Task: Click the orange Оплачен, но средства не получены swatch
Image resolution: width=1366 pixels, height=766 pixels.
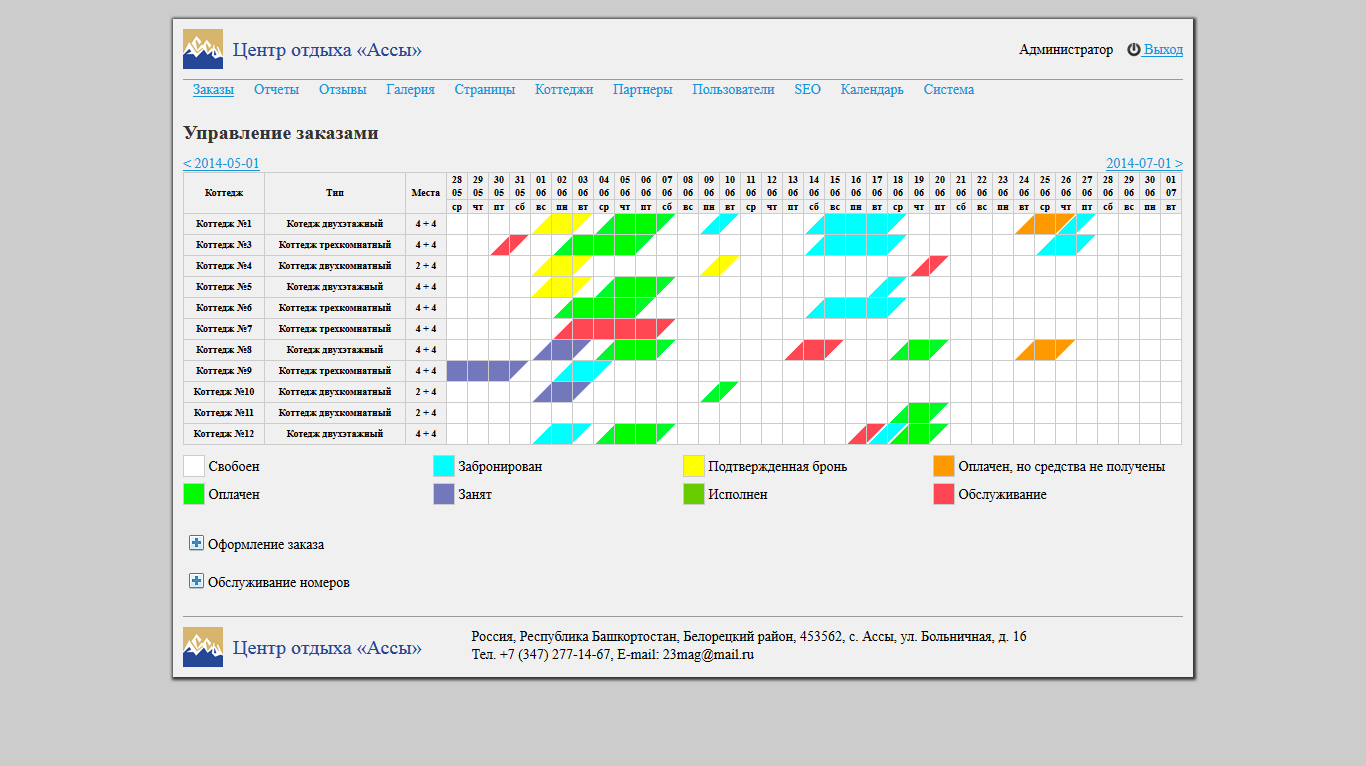Action: tap(944, 466)
